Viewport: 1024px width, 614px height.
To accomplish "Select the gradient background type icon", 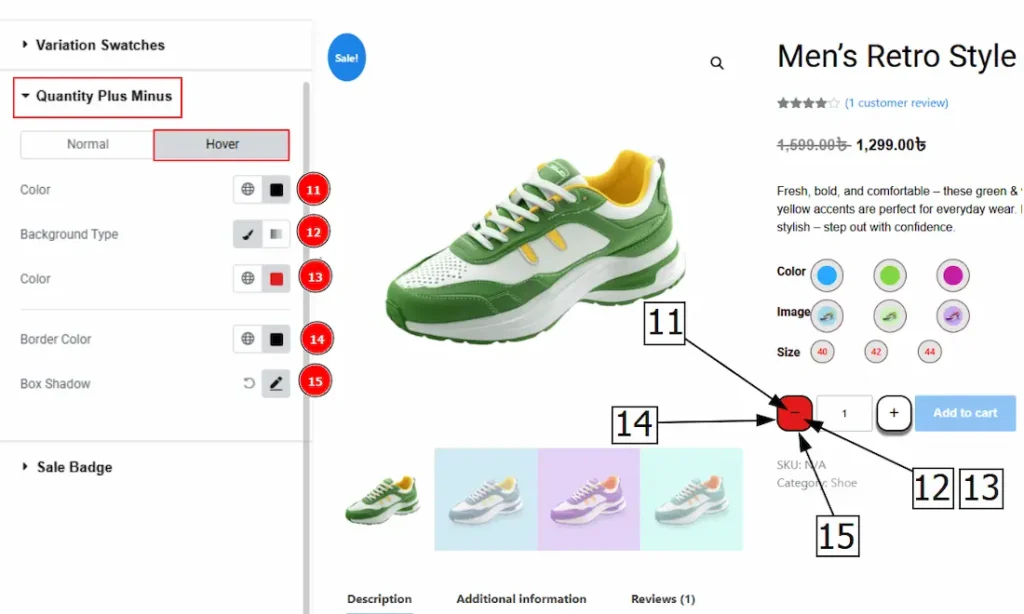I will coord(276,234).
